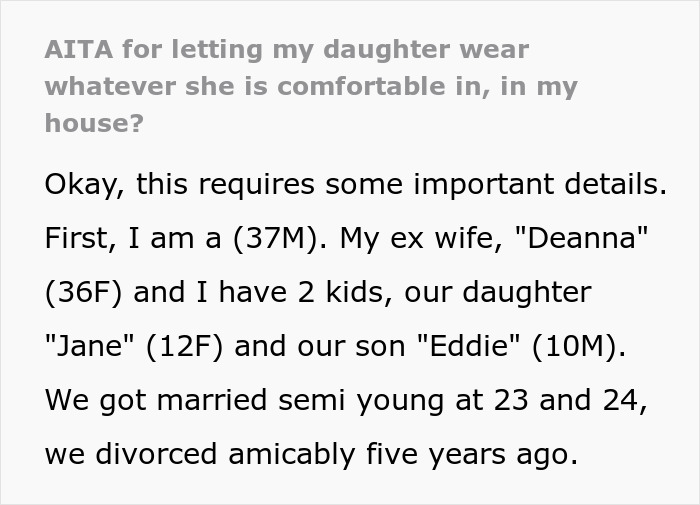700x505 pixels.
Task: Click the word "house?" ending the title
Action: click(x=94, y=123)
